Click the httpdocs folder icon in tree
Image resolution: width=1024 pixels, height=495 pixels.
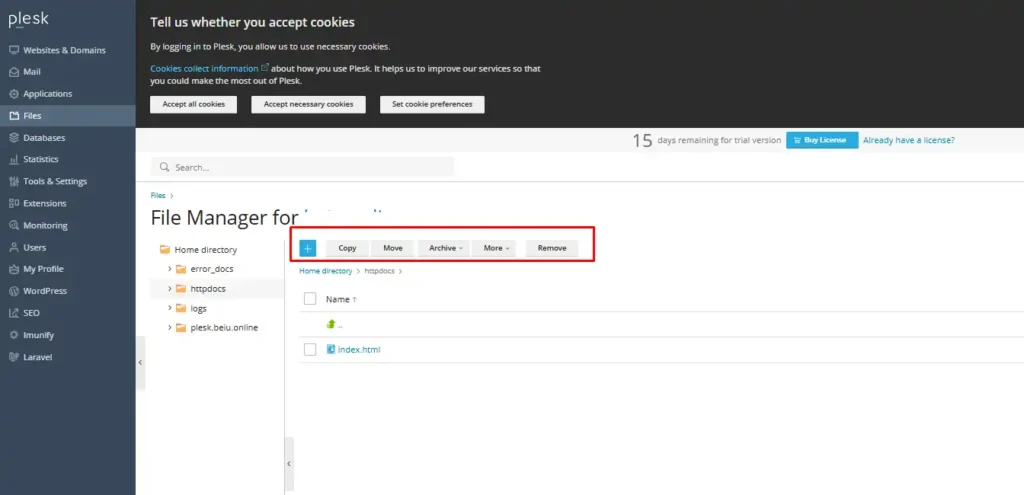click(181, 289)
